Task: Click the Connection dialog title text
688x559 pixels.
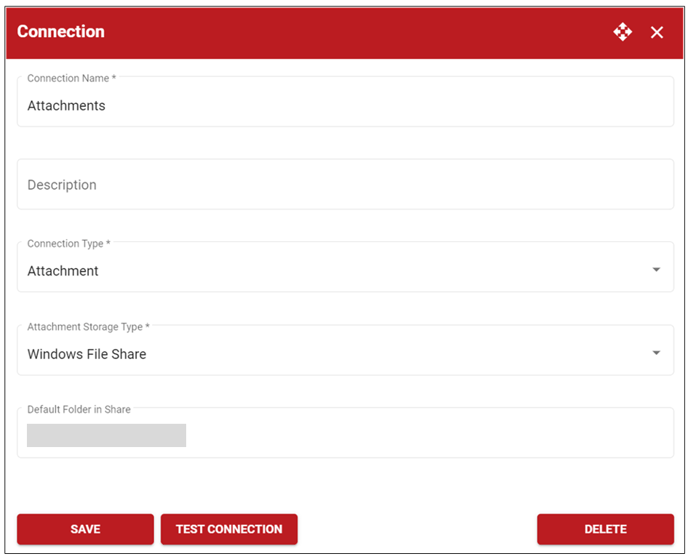Action: [x=61, y=32]
